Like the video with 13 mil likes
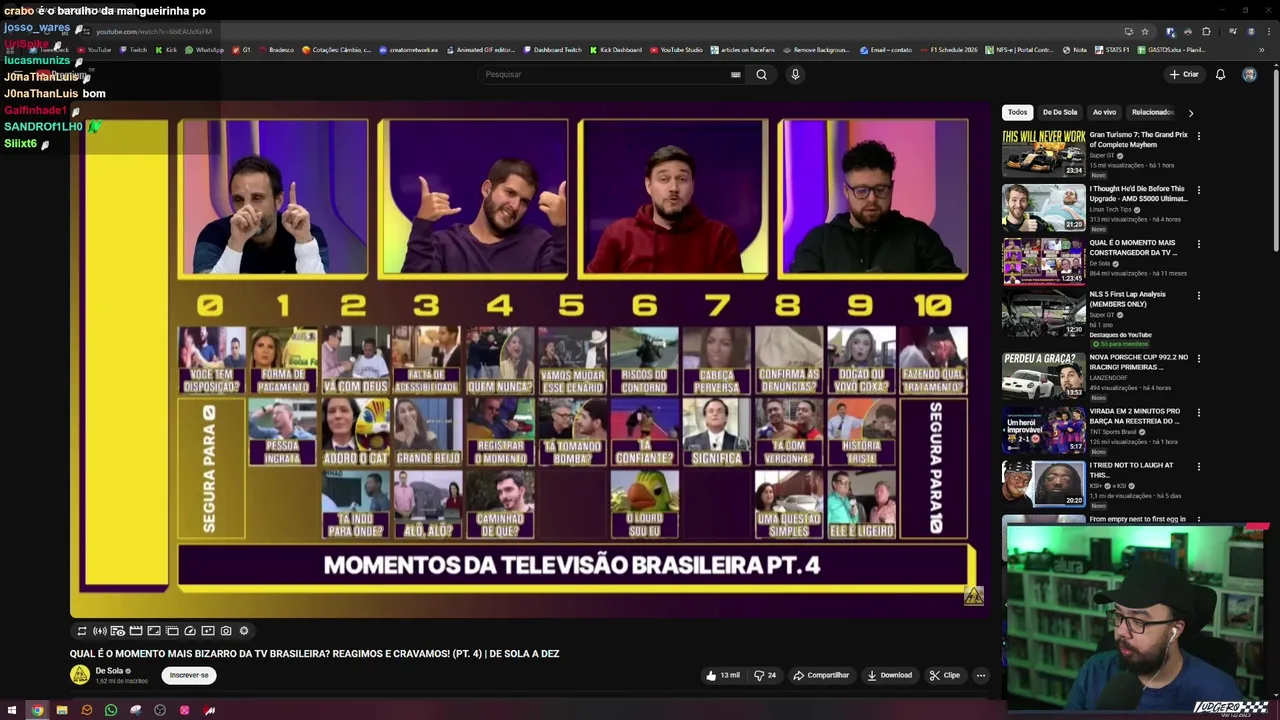 pos(723,675)
